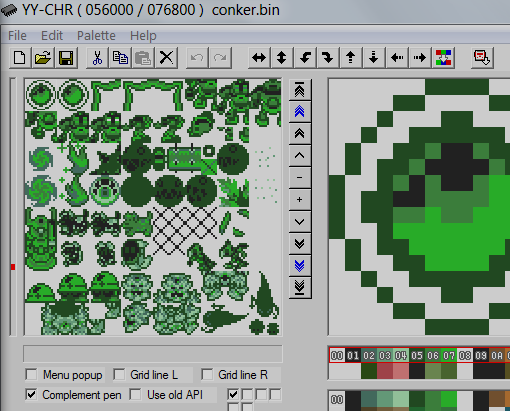The image size is (510, 411).
Task: Click the Copy icon in toolbar
Action: pos(120,58)
